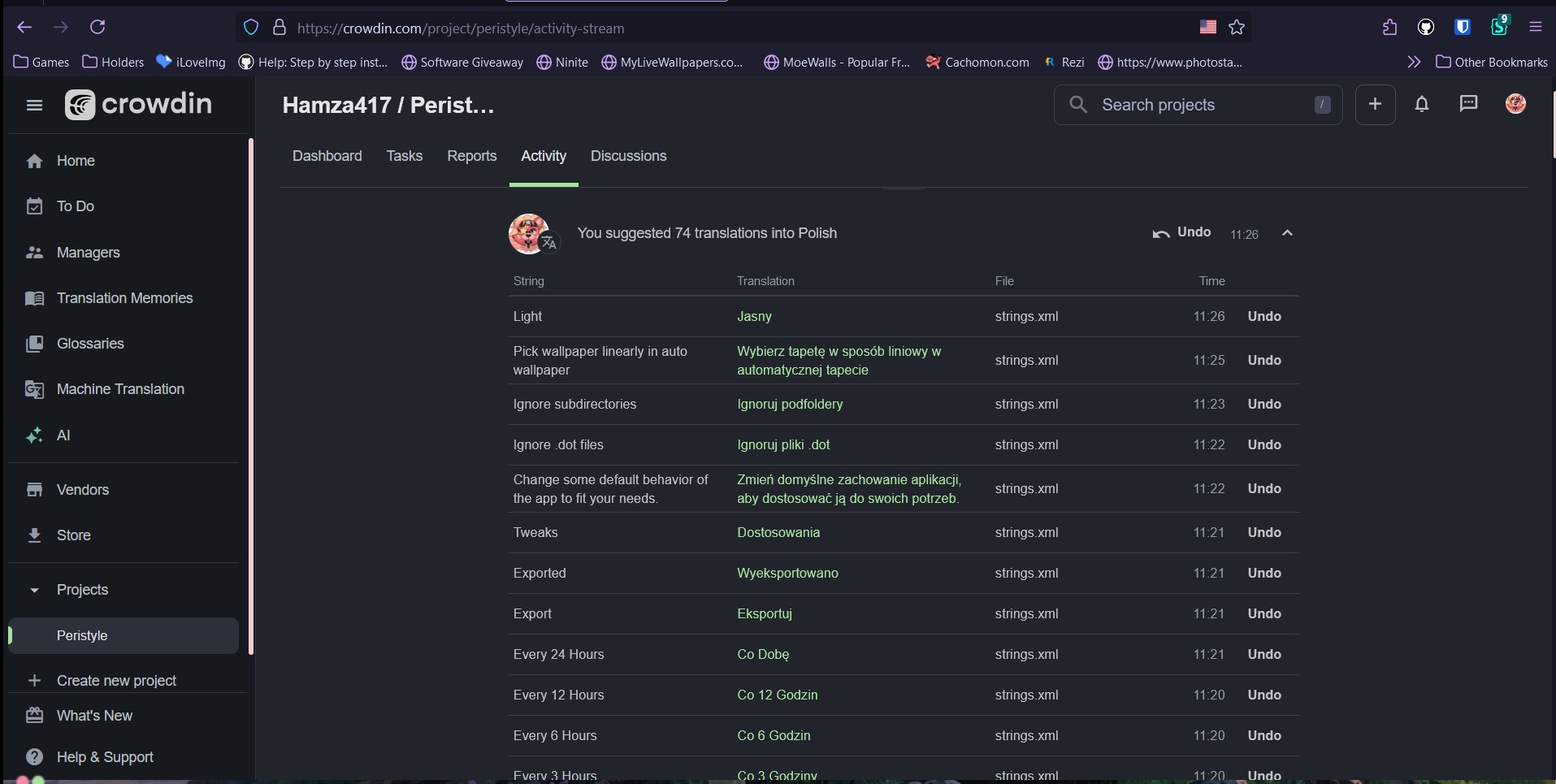Select the Machine Translation sidebar icon
This screenshot has height=784, width=1556.
(36, 389)
